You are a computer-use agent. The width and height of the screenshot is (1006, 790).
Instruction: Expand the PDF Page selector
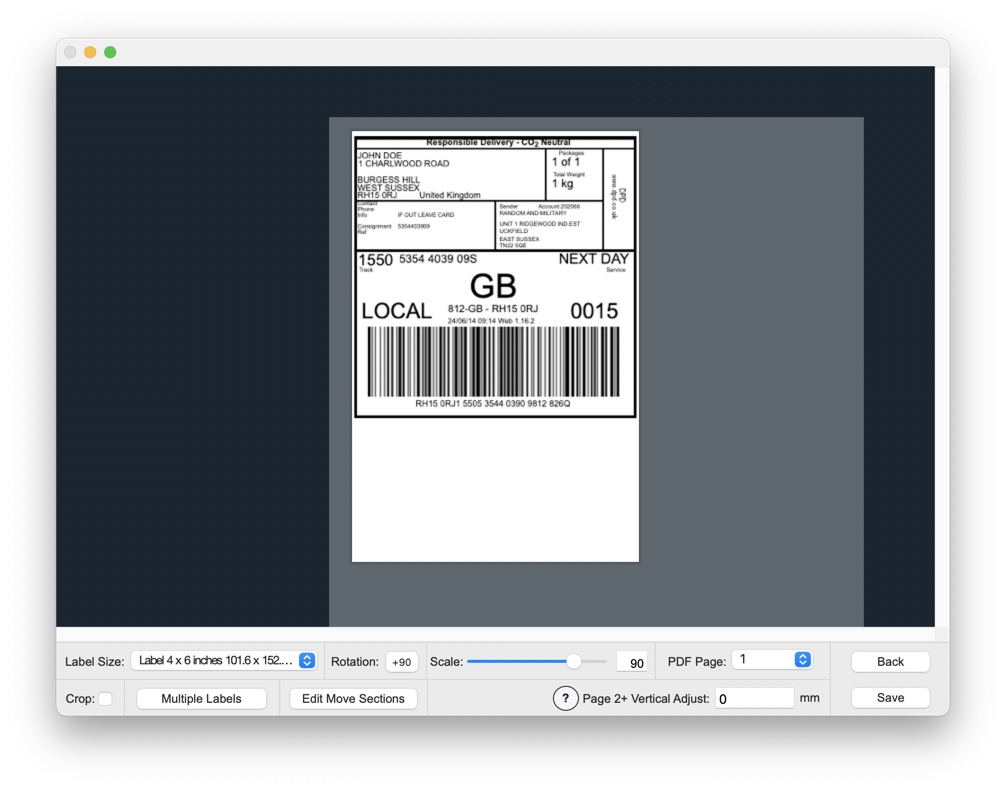[771, 660]
